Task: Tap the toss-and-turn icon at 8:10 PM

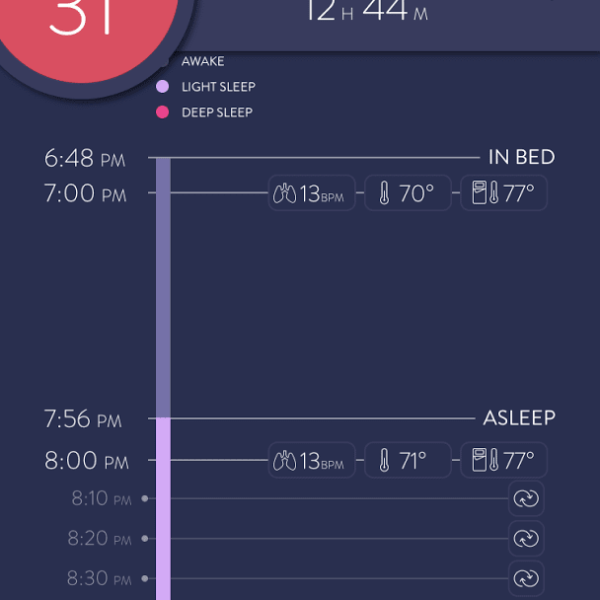Action: click(526, 499)
